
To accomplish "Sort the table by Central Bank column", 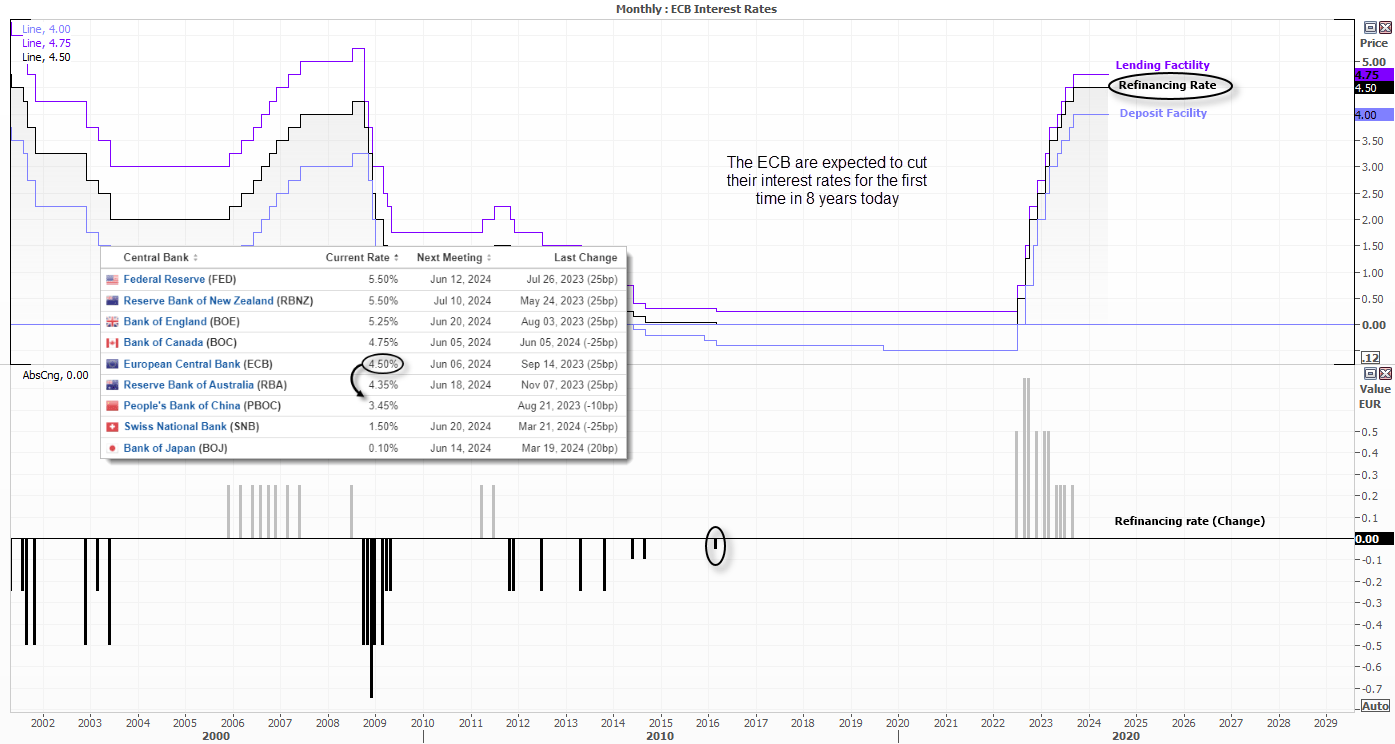I will point(160,258).
